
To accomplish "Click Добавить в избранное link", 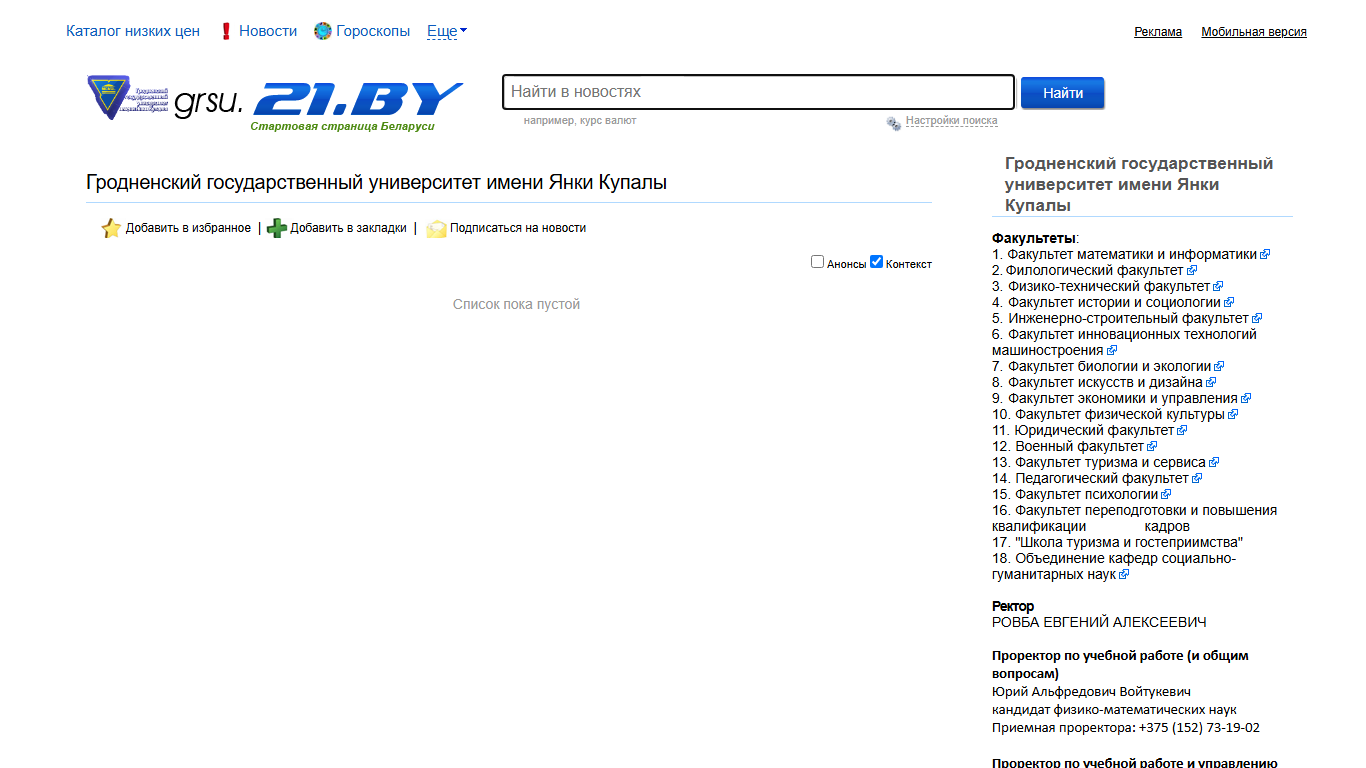I will pos(188,228).
